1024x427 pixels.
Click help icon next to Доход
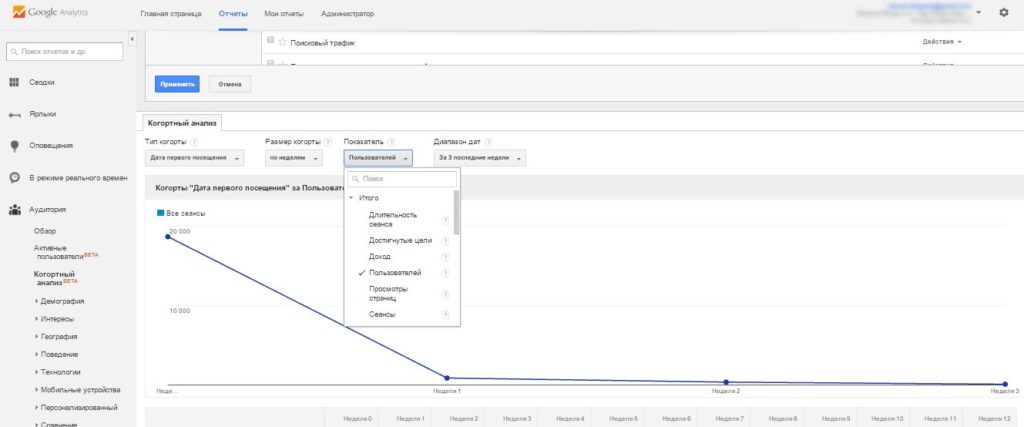tap(445, 257)
